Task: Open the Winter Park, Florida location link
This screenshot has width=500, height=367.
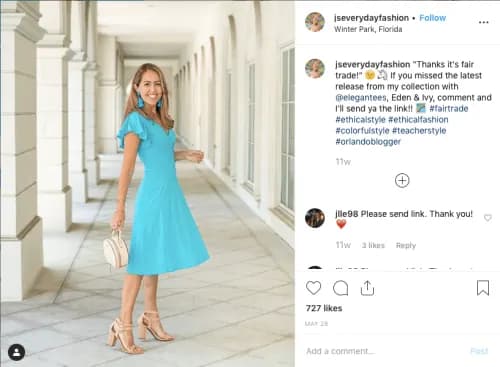Action: pos(368,29)
